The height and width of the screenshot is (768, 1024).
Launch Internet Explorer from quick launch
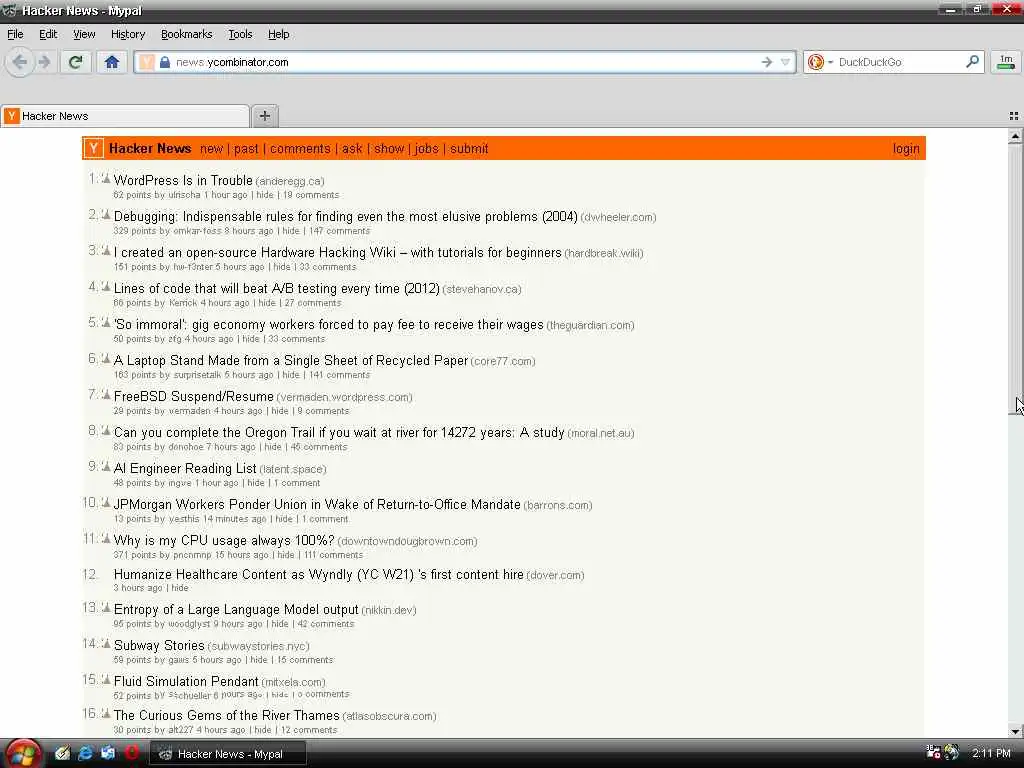click(85, 753)
